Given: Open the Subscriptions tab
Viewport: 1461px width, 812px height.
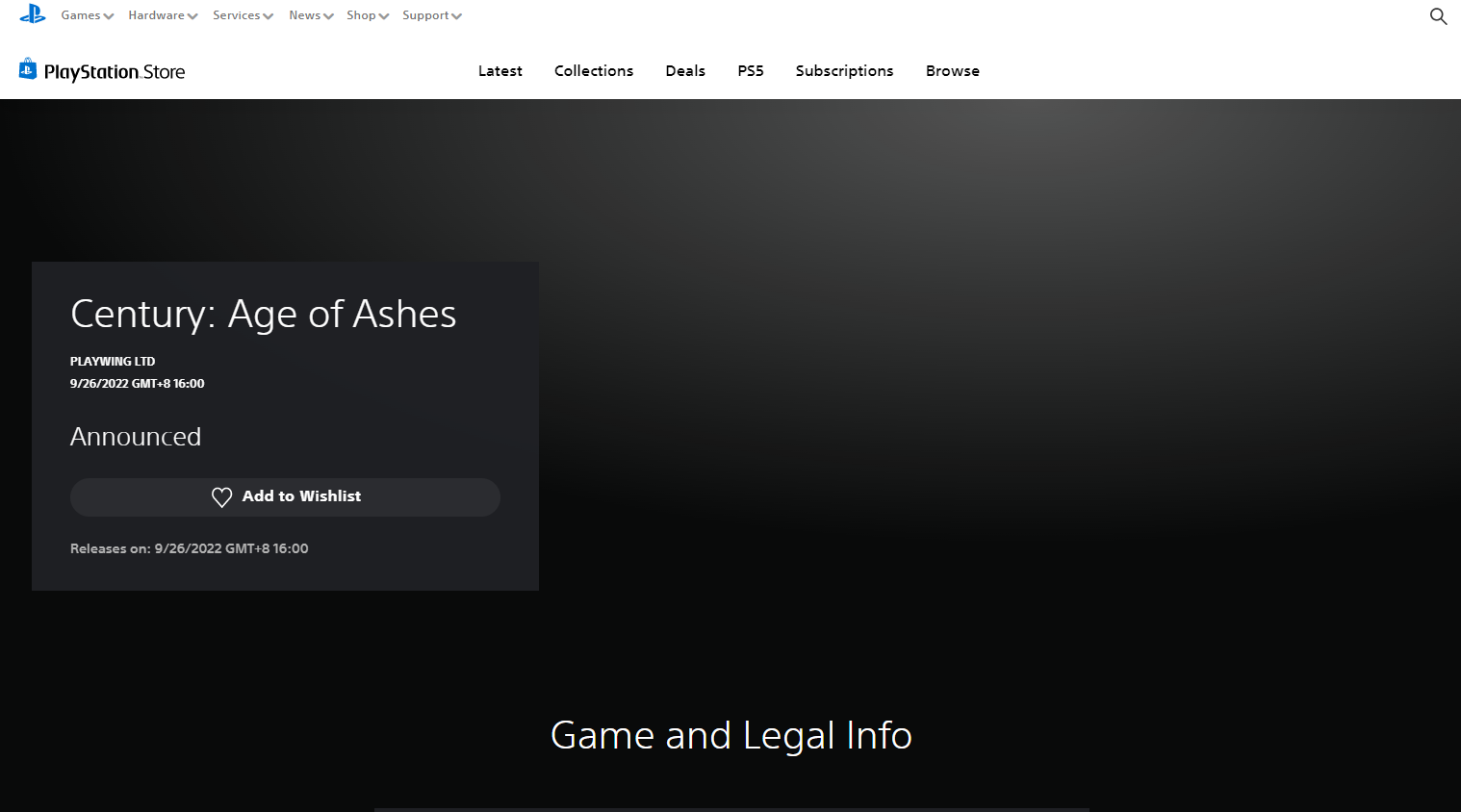Looking at the screenshot, I should pos(844,71).
